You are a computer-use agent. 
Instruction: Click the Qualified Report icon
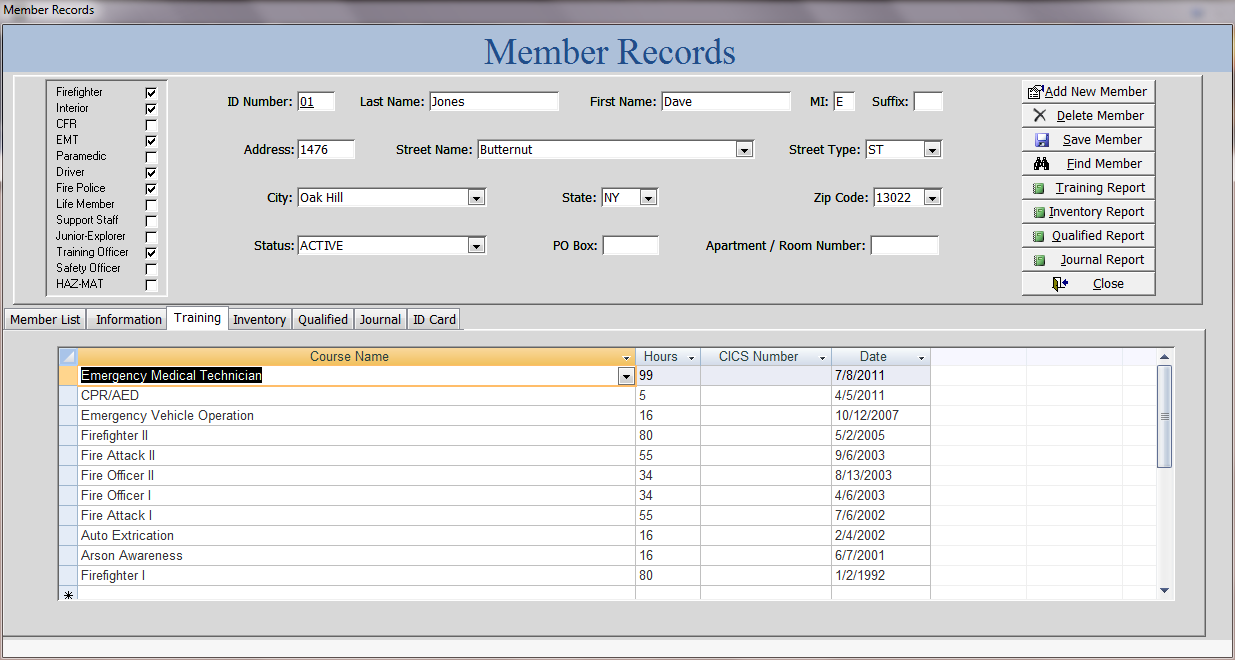click(x=1039, y=236)
